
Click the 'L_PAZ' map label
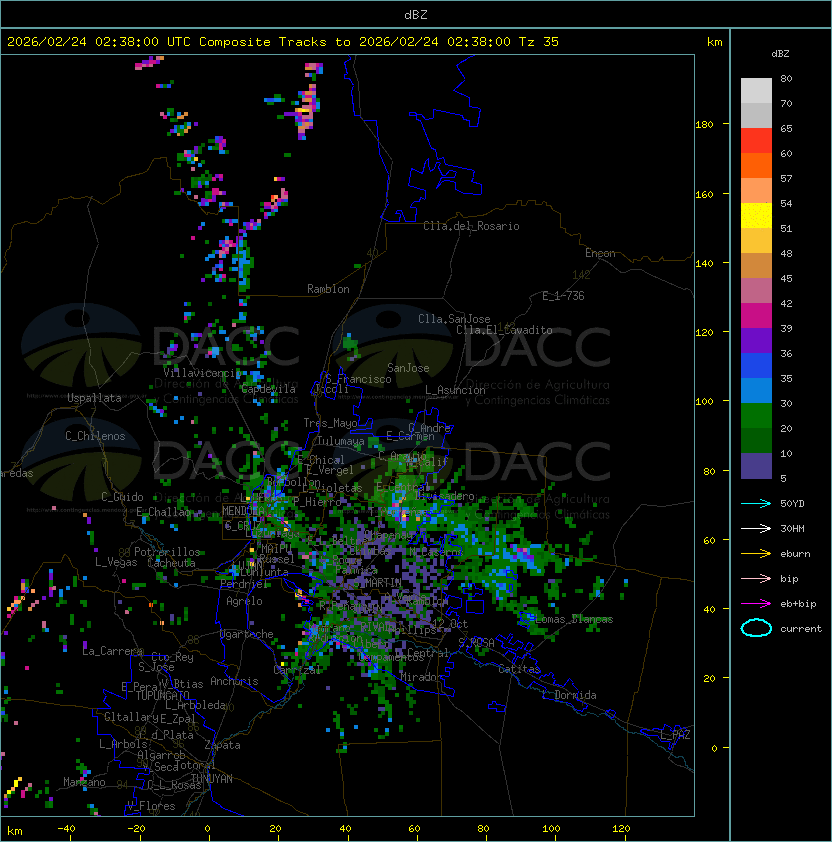click(x=675, y=735)
